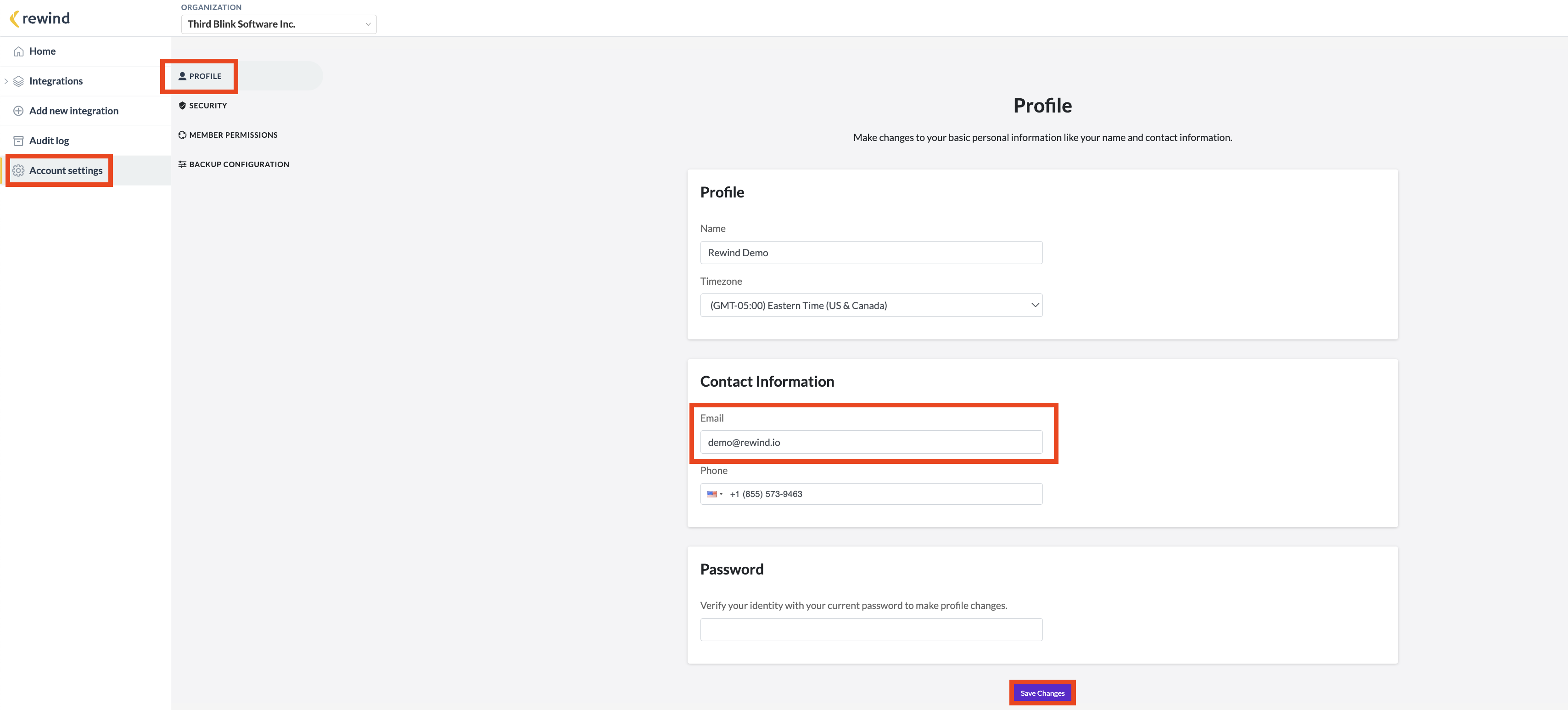Image resolution: width=1568 pixels, height=710 pixels.
Task: Click the Security shield icon
Action: point(182,105)
